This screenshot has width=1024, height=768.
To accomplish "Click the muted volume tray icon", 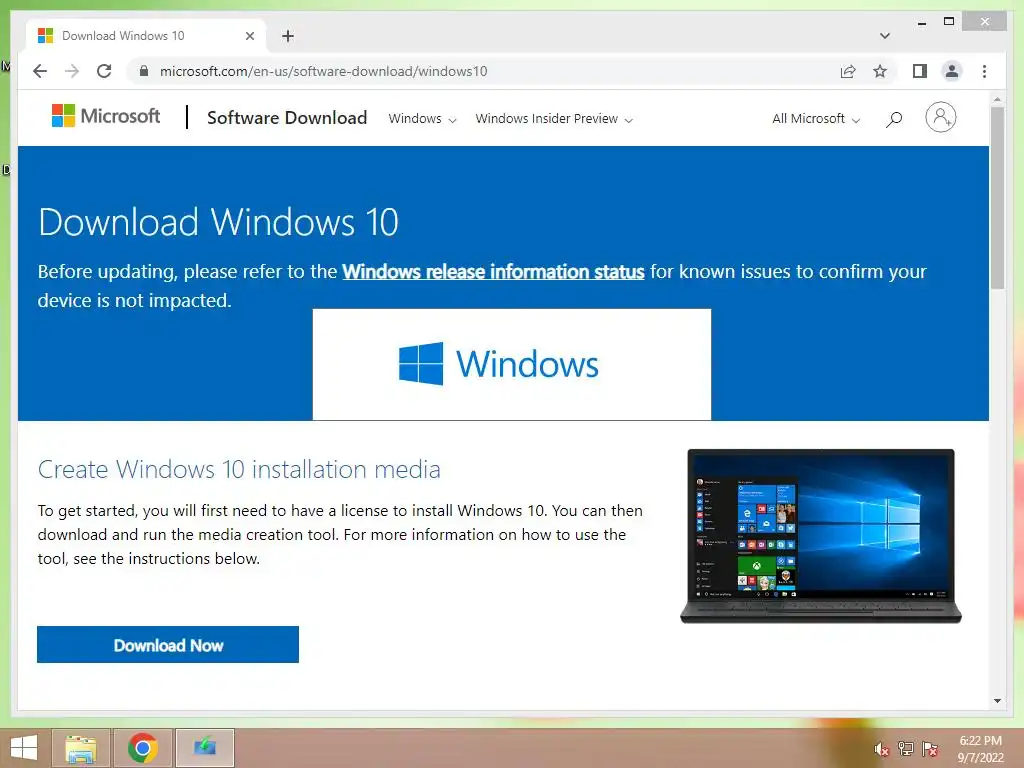I will pyautogui.click(x=882, y=749).
